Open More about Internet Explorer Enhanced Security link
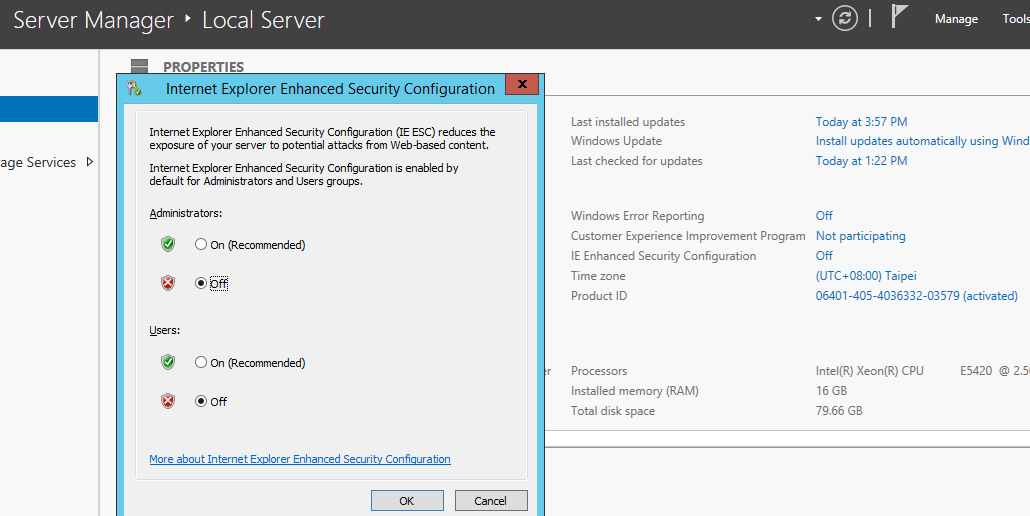This screenshot has height=516, width=1030. (x=300, y=459)
